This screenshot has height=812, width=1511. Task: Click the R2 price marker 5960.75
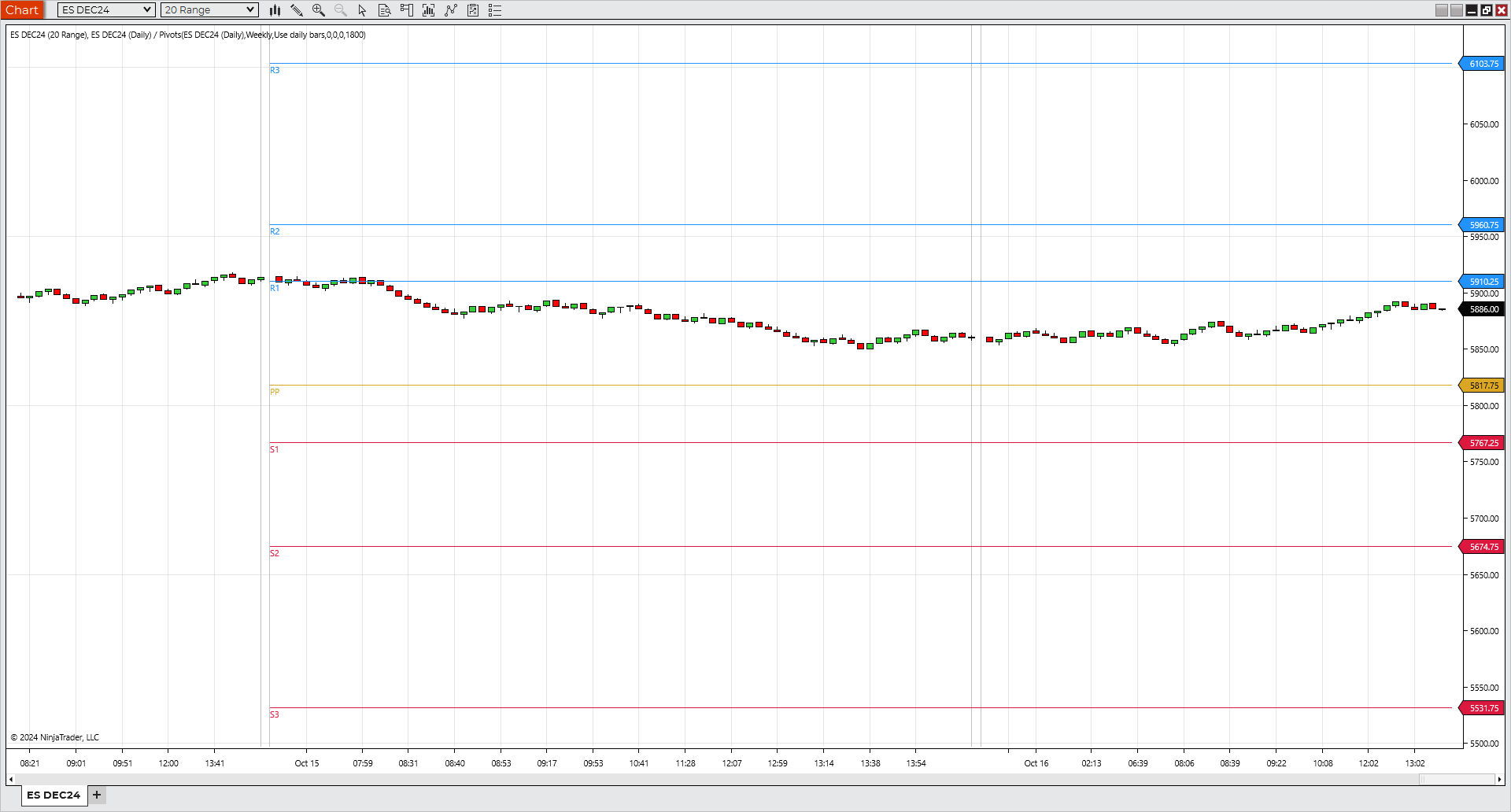click(1482, 225)
